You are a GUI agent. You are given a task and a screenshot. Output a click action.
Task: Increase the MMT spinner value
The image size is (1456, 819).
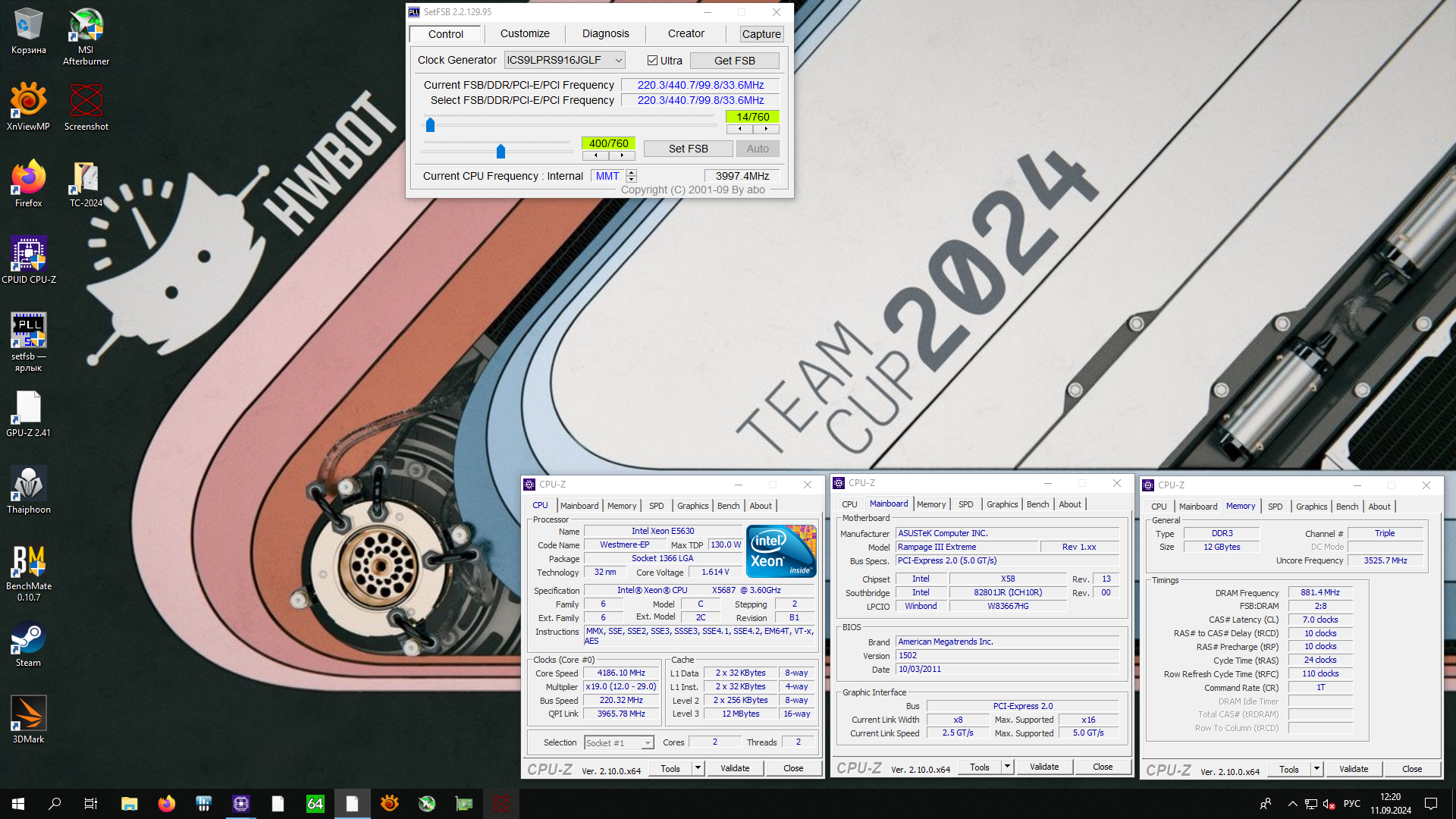(631, 173)
